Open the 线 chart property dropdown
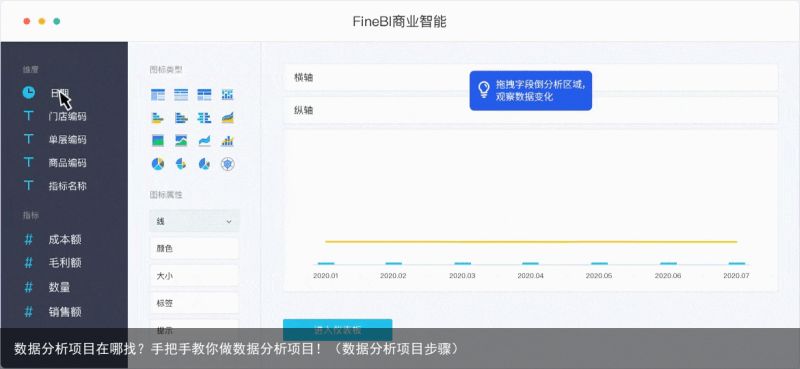This screenshot has height=369, width=800. (x=194, y=222)
